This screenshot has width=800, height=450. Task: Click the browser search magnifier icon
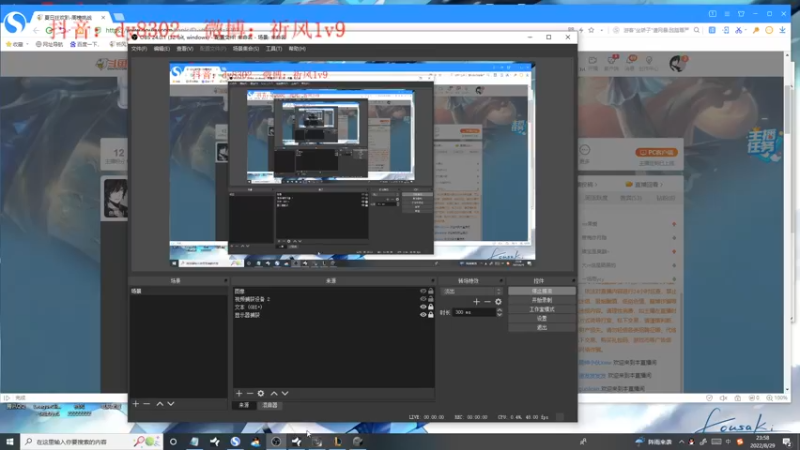tap(696, 30)
